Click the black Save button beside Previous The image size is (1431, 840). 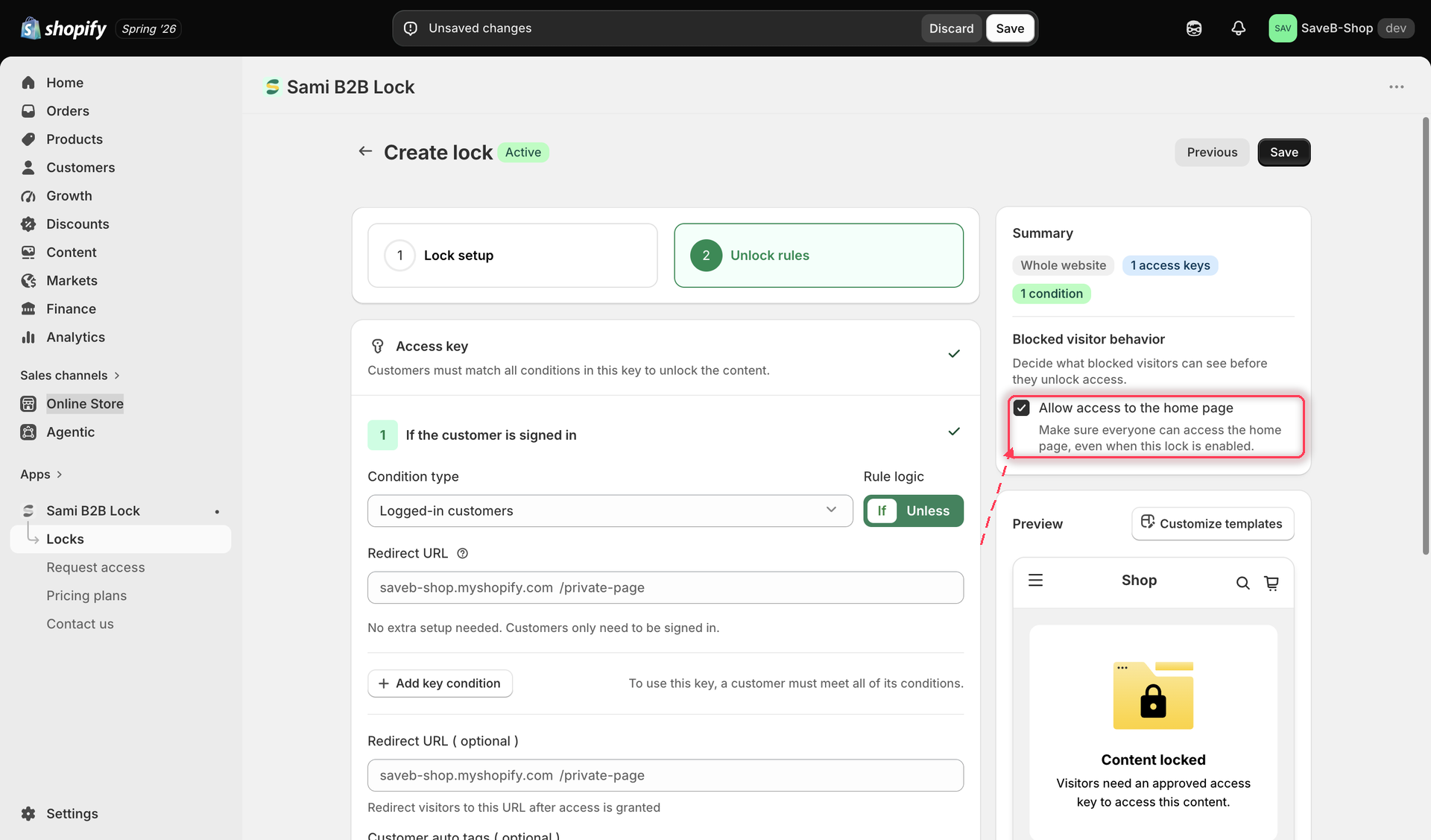(x=1283, y=152)
